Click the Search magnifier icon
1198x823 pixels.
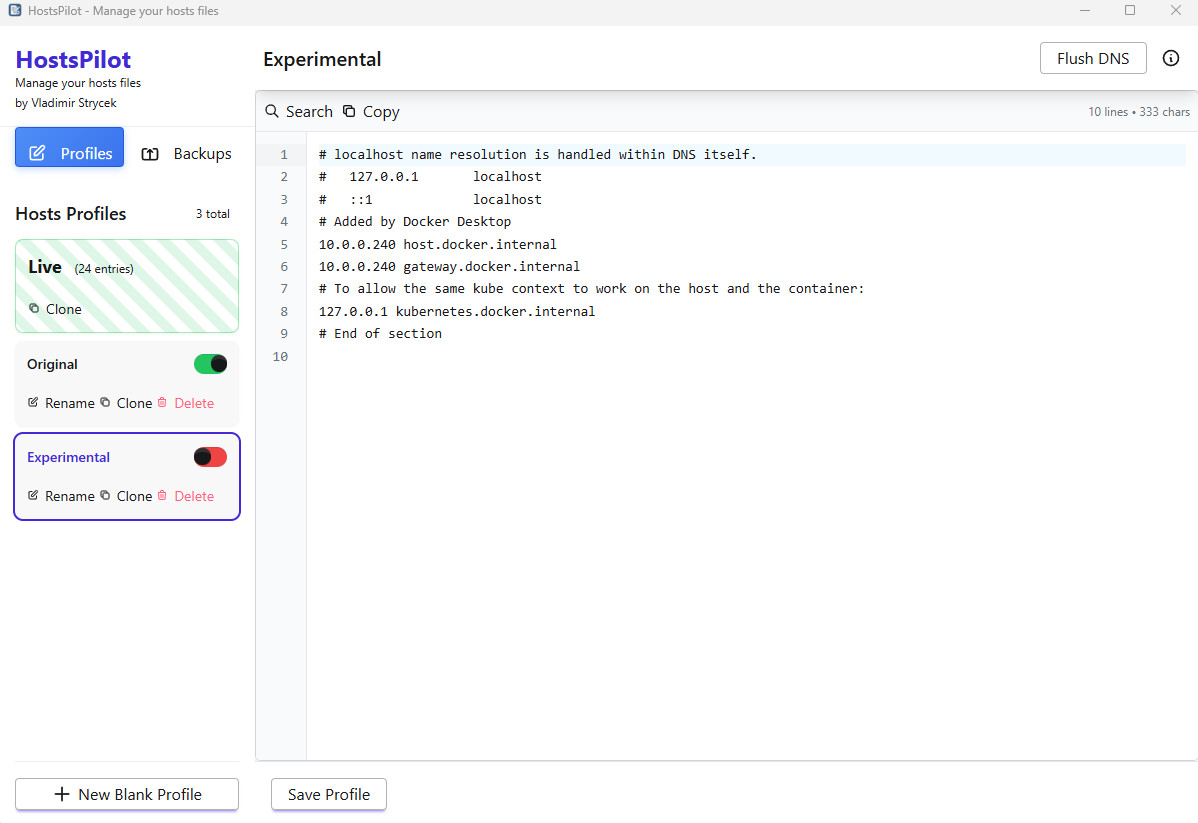272,111
